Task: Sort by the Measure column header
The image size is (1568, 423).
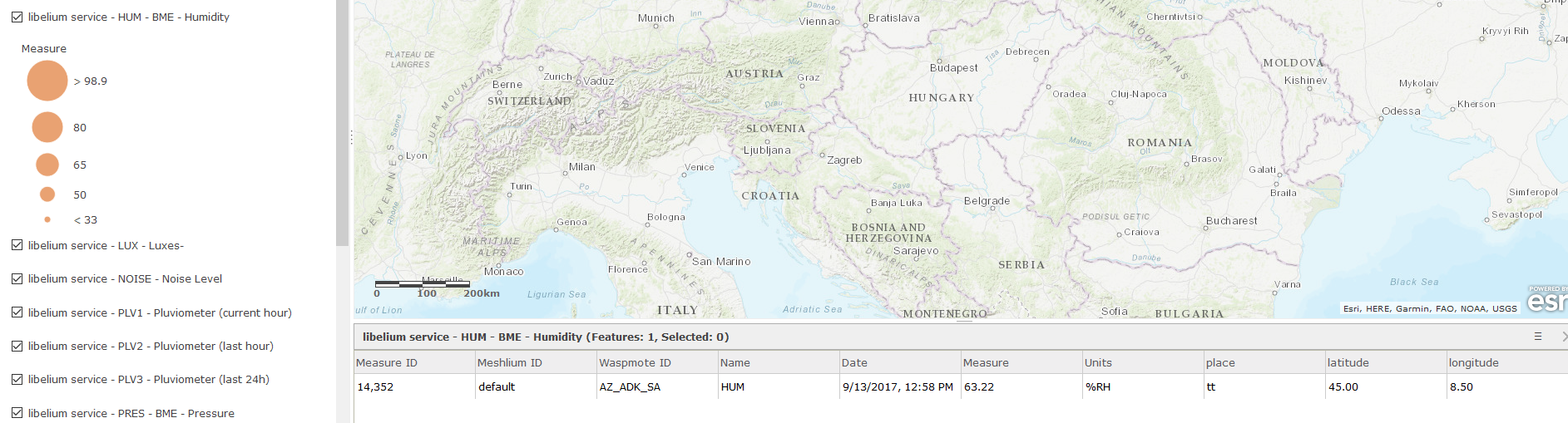Action: click(1021, 362)
